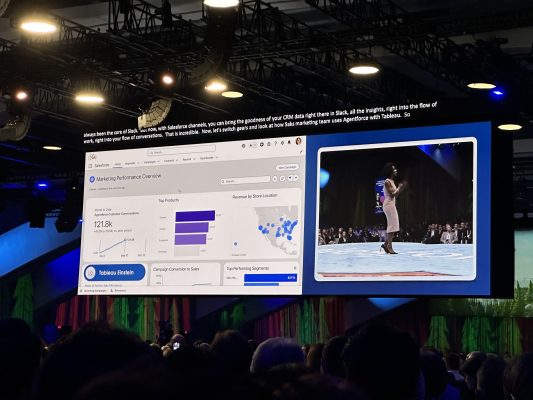Expand the Dashboards nav tab chevron
533x400 pixels.
click(217, 157)
